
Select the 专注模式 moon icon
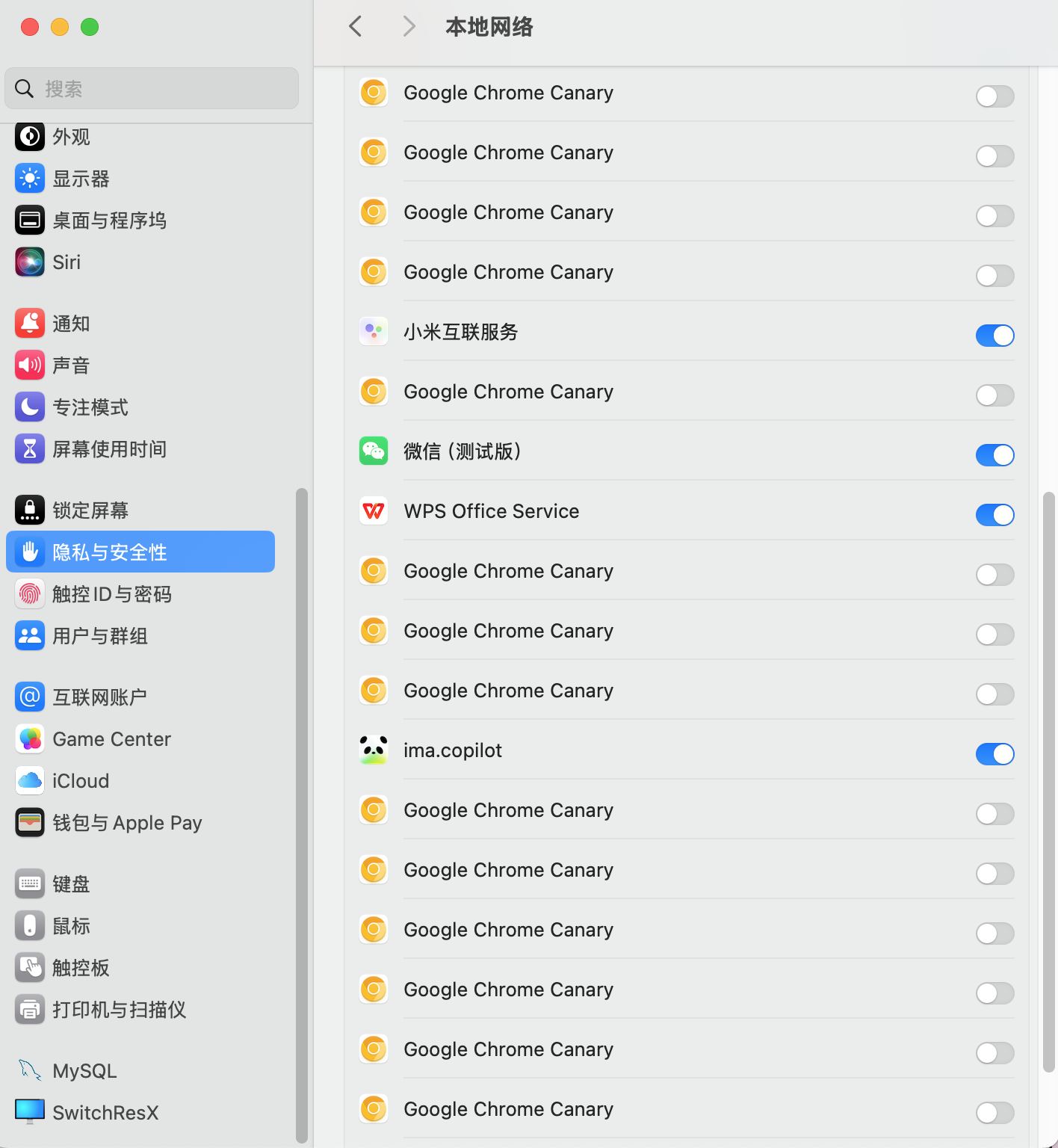(x=30, y=407)
